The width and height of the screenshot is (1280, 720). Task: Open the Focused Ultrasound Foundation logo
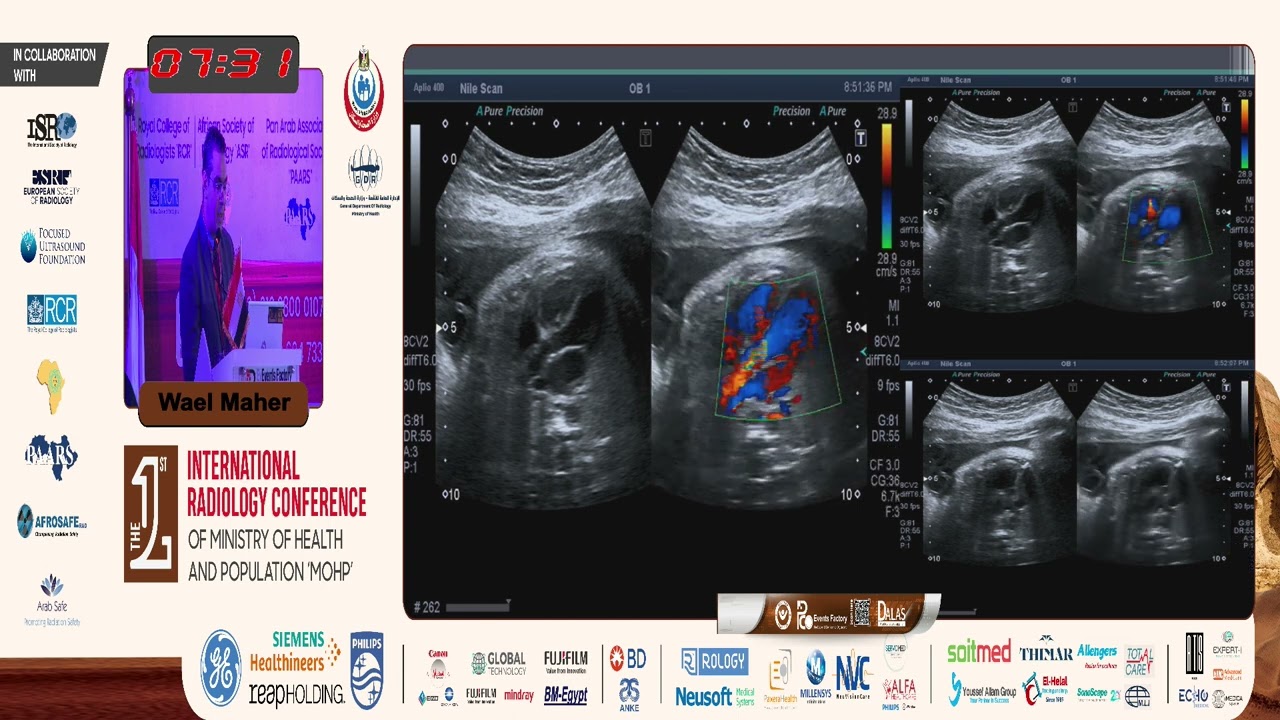52,247
